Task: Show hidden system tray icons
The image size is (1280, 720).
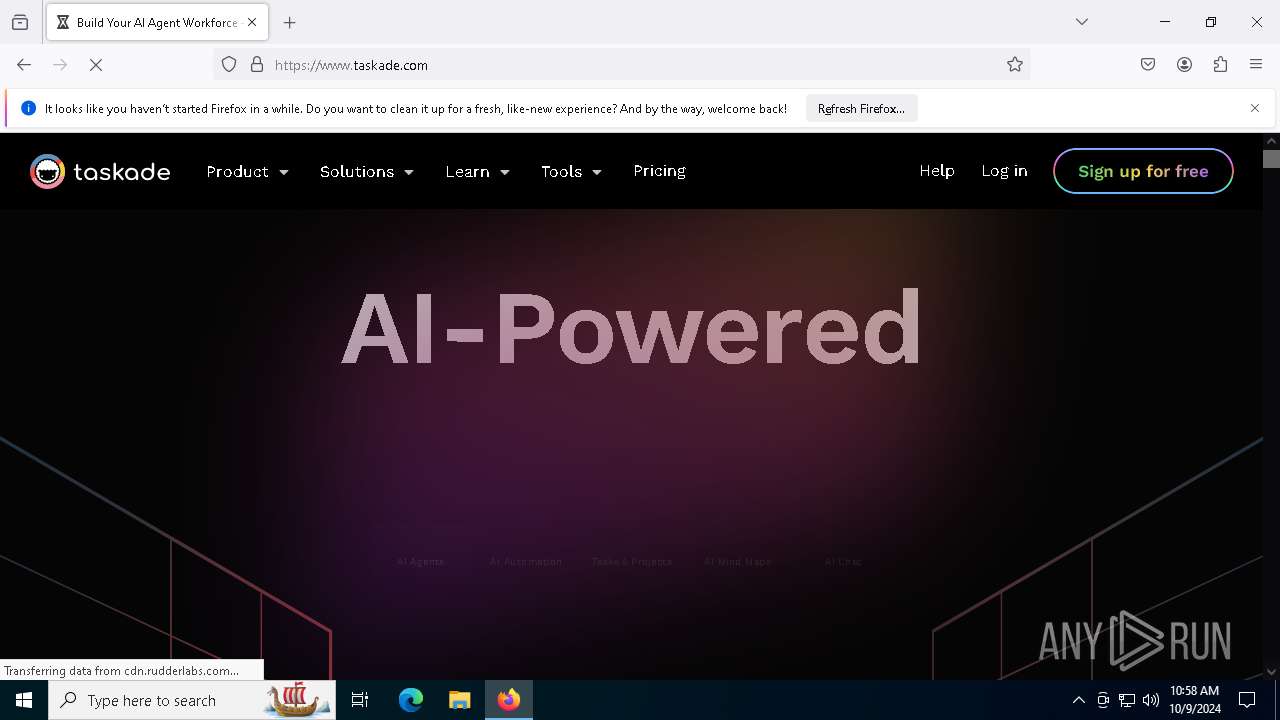Action: 1078,700
